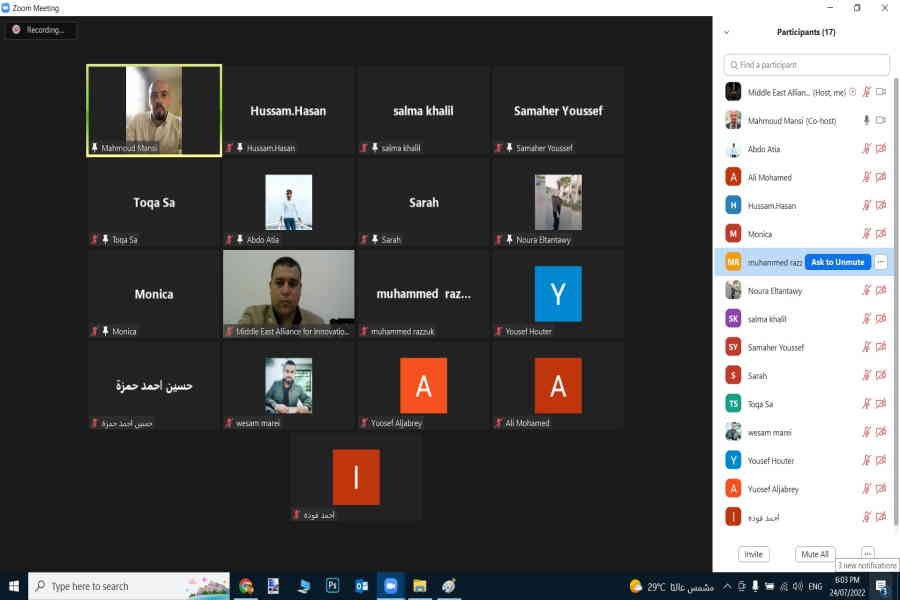
Task: Toggle the host's muted microphone for Middle East Alliance
Action: [x=866, y=92]
